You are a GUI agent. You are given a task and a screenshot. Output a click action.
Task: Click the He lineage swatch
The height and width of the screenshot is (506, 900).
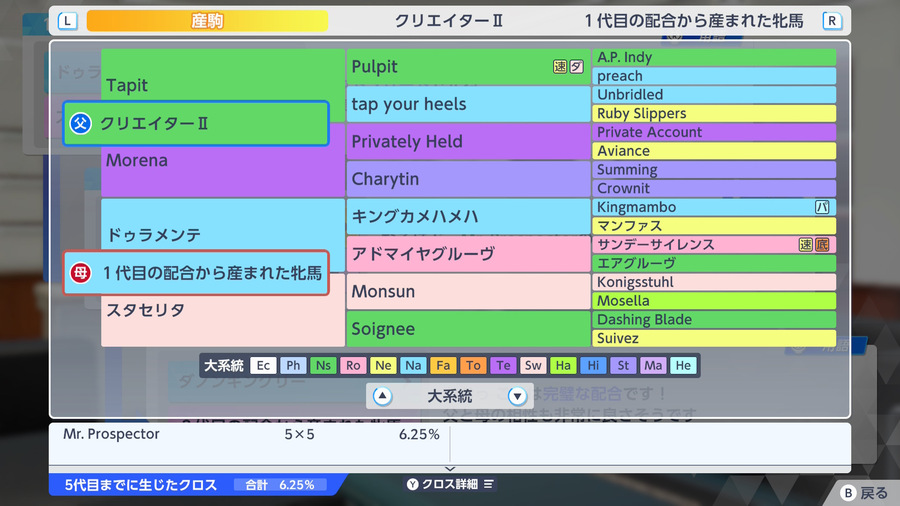tap(683, 365)
